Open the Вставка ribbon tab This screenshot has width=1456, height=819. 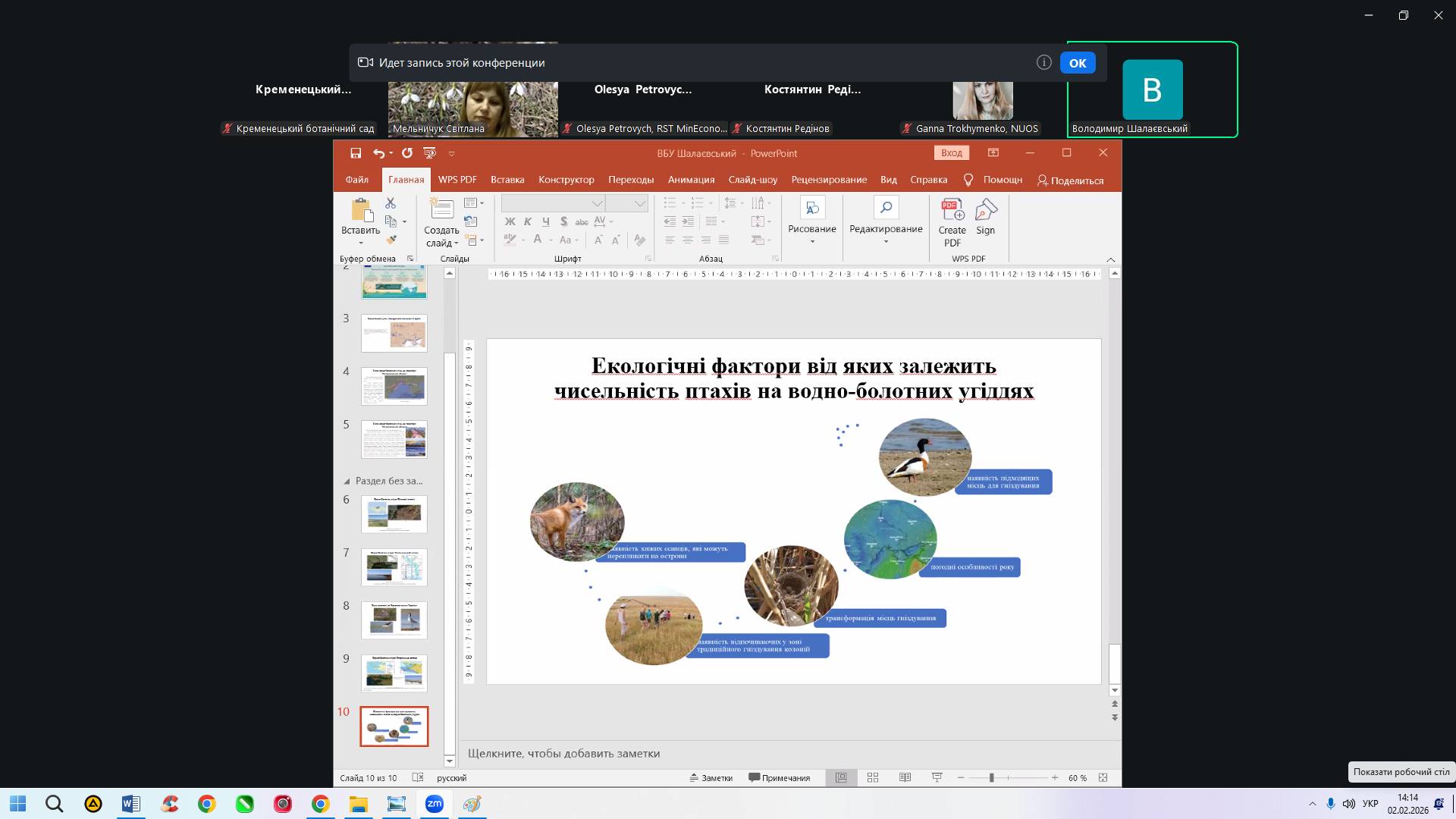(x=507, y=180)
